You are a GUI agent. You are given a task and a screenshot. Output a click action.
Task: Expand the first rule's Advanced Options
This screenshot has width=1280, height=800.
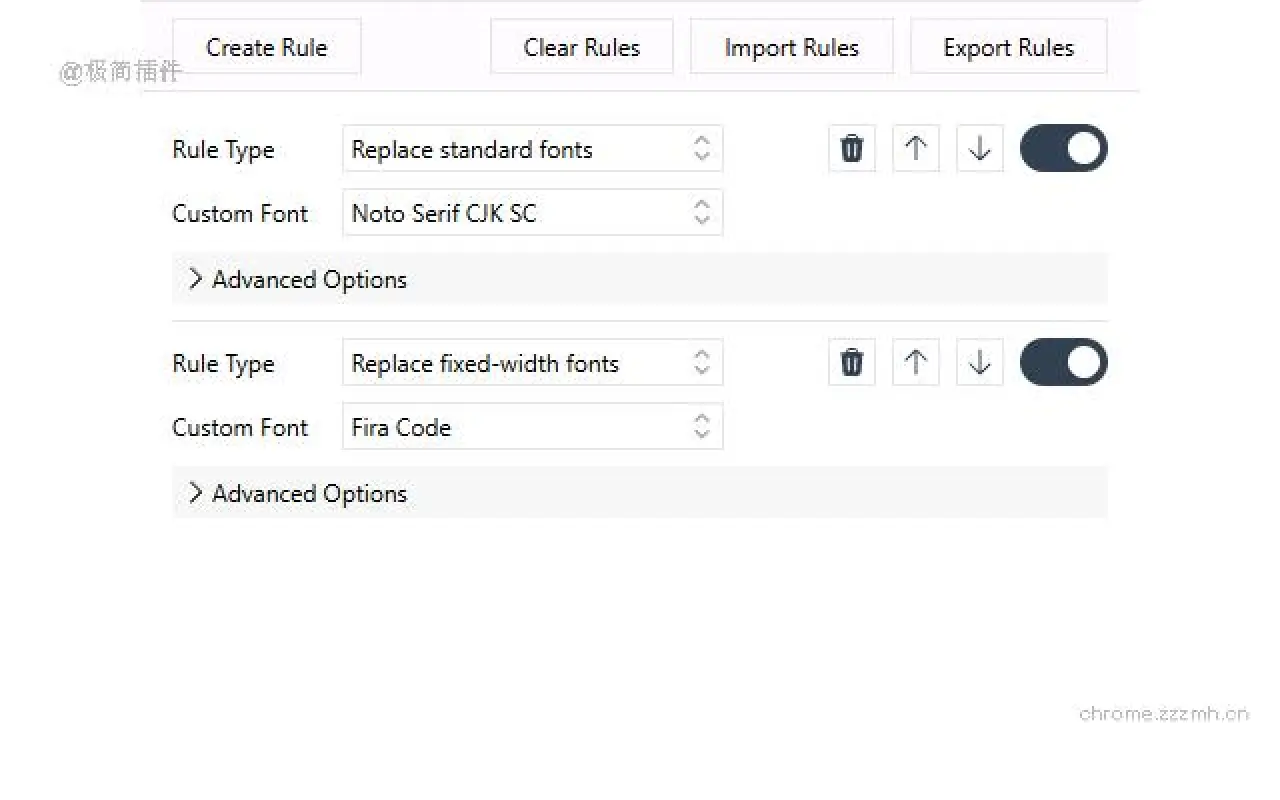click(310, 279)
